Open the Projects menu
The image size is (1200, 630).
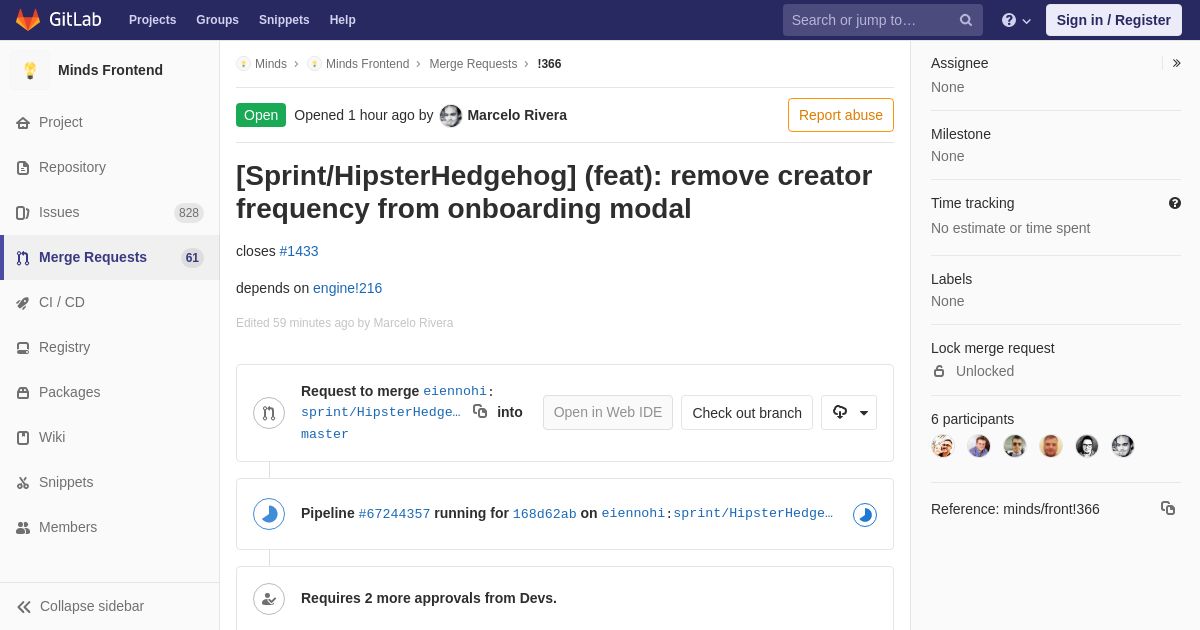point(152,20)
